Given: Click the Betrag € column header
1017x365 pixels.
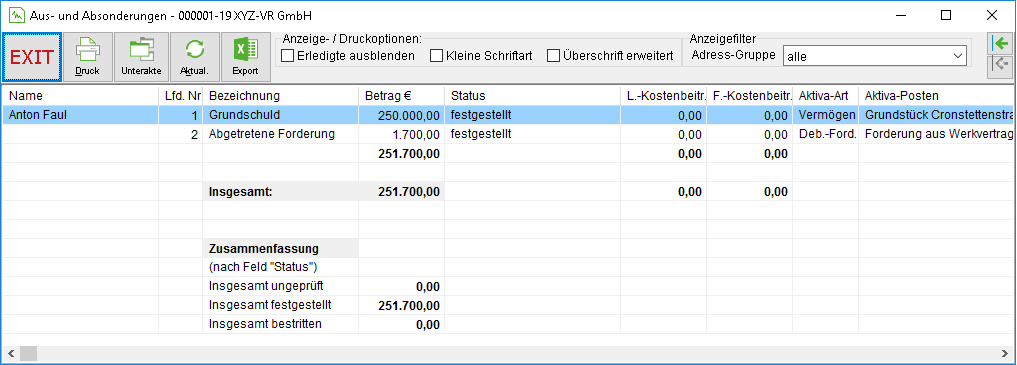Looking at the screenshot, I should tap(402, 96).
